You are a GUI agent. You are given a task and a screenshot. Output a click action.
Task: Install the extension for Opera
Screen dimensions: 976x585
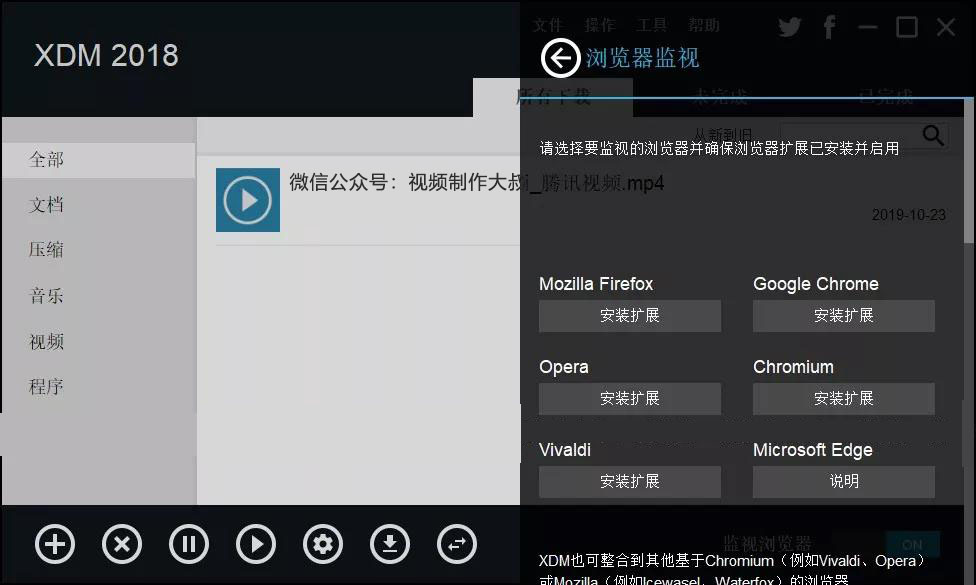pos(630,398)
